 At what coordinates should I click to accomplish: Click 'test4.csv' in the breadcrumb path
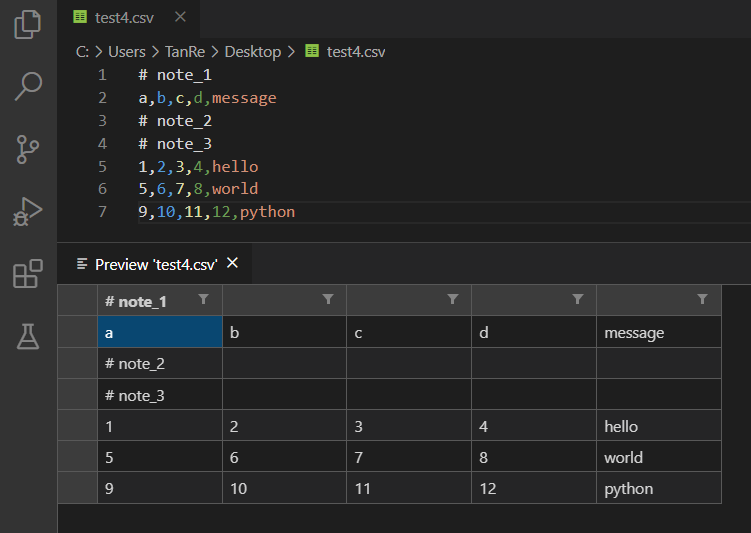[x=356, y=52]
